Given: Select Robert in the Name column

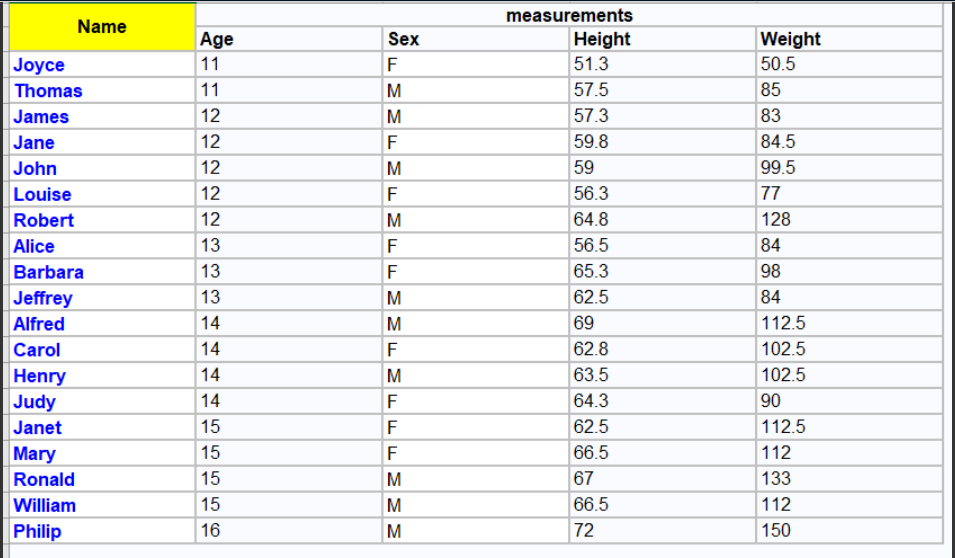Looking at the screenshot, I should [x=43, y=220].
